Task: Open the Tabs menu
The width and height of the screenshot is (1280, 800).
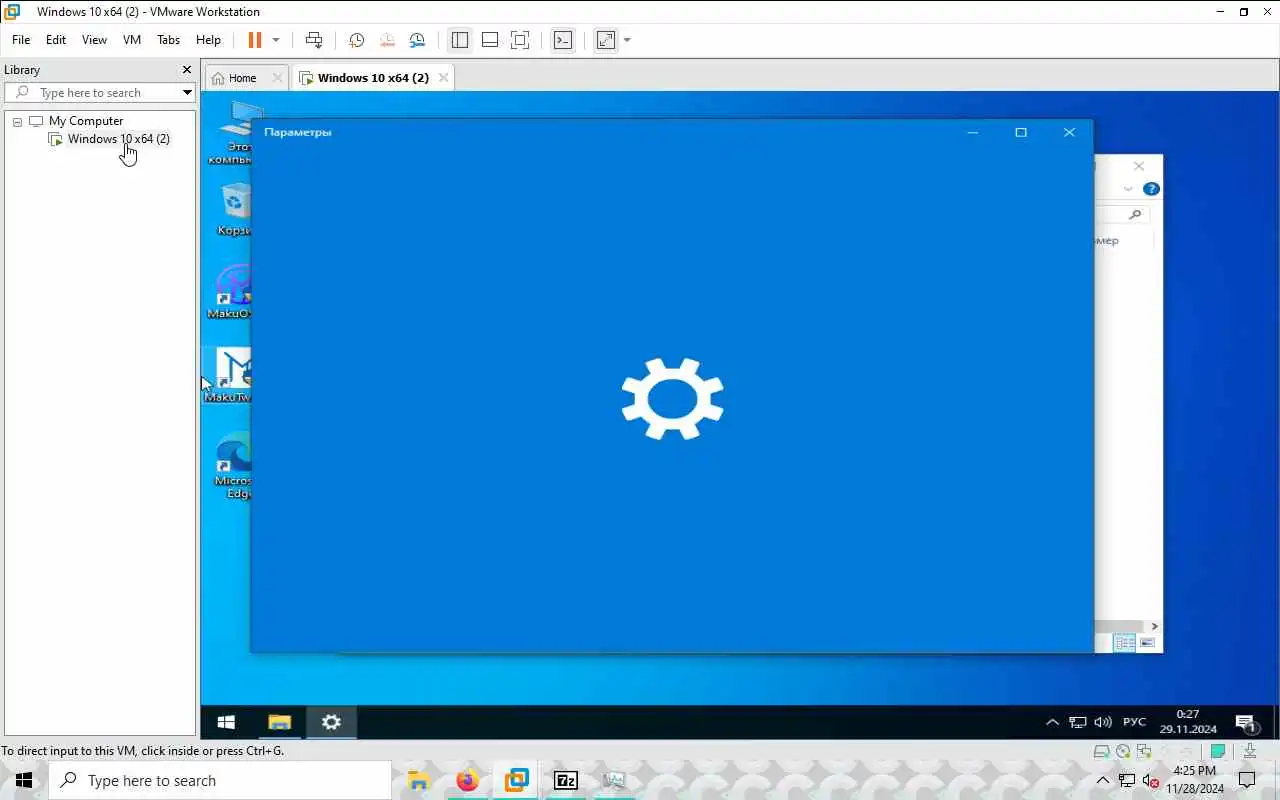Action: tap(168, 40)
